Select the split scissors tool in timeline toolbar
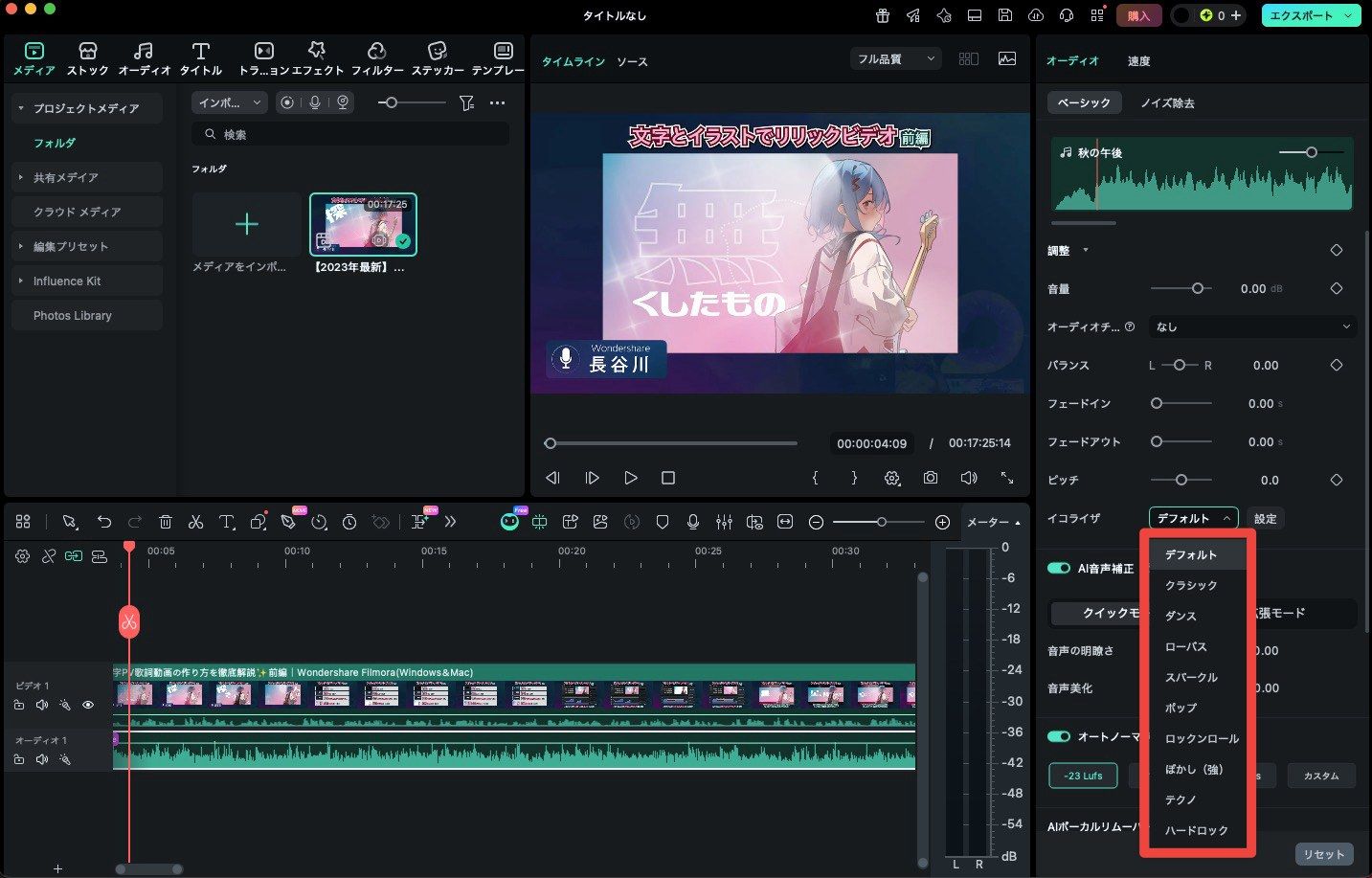The height and width of the screenshot is (878, 1372). coord(195,522)
